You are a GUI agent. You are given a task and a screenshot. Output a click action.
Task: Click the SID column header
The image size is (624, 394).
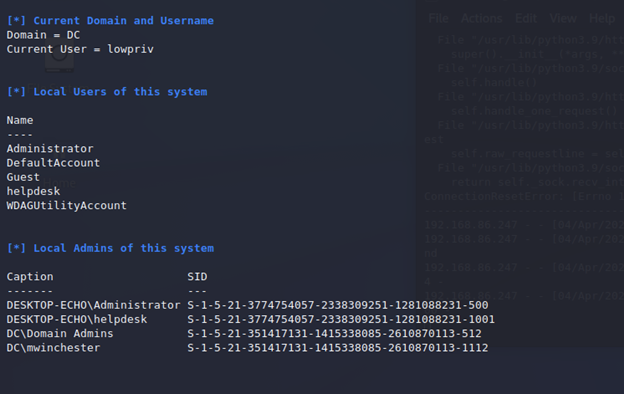[x=197, y=277]
